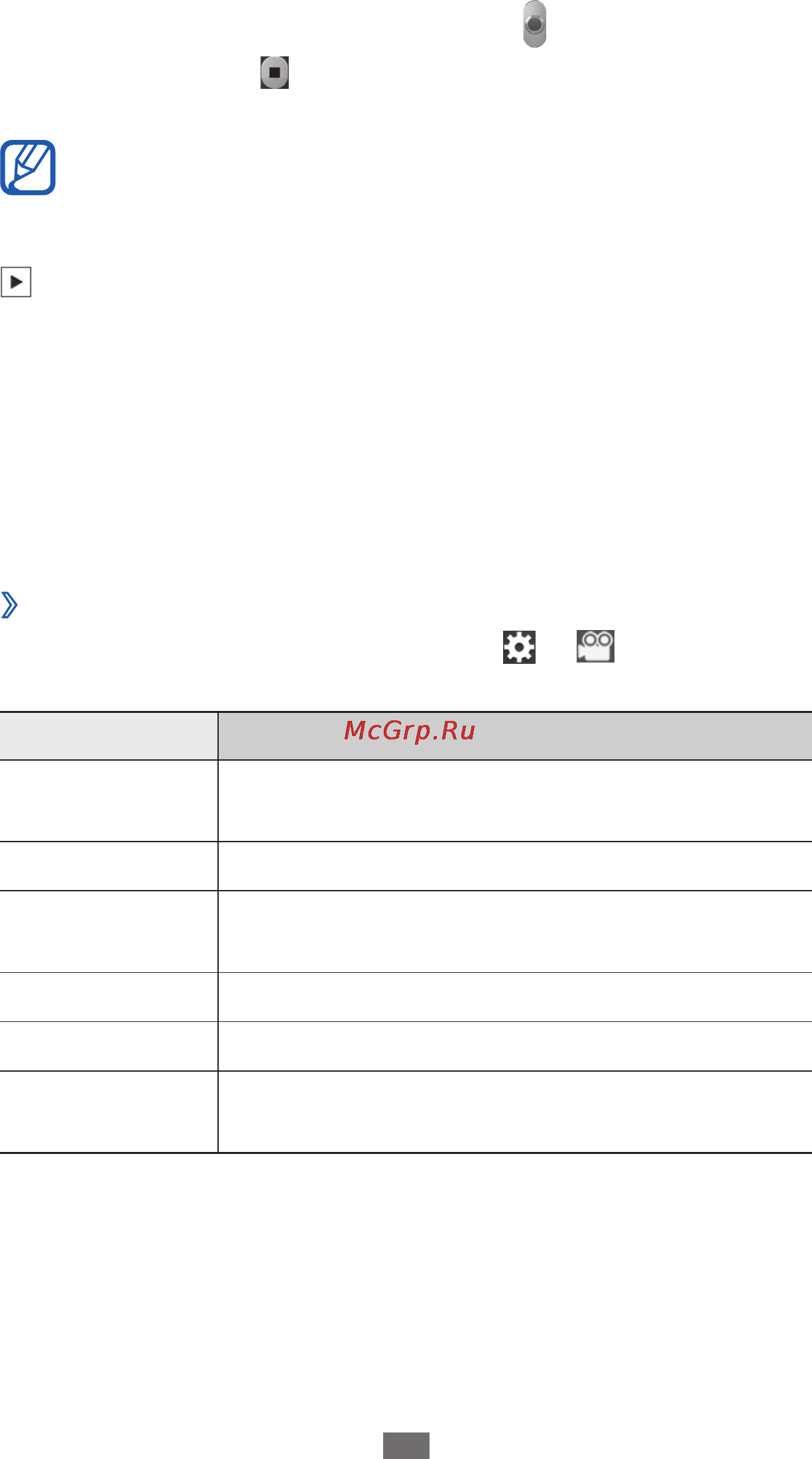The height and width of the screenshot is (1459, 812).
Task: Open the McGrp.Ru watermark link
Action: point(410,731)
